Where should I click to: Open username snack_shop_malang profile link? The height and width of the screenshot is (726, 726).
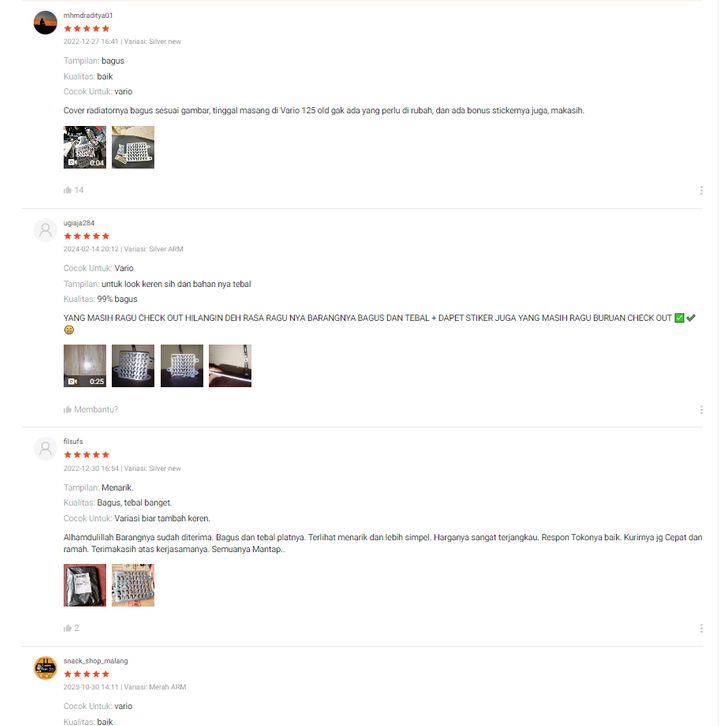pyautogui.click(x=96, y=661)
